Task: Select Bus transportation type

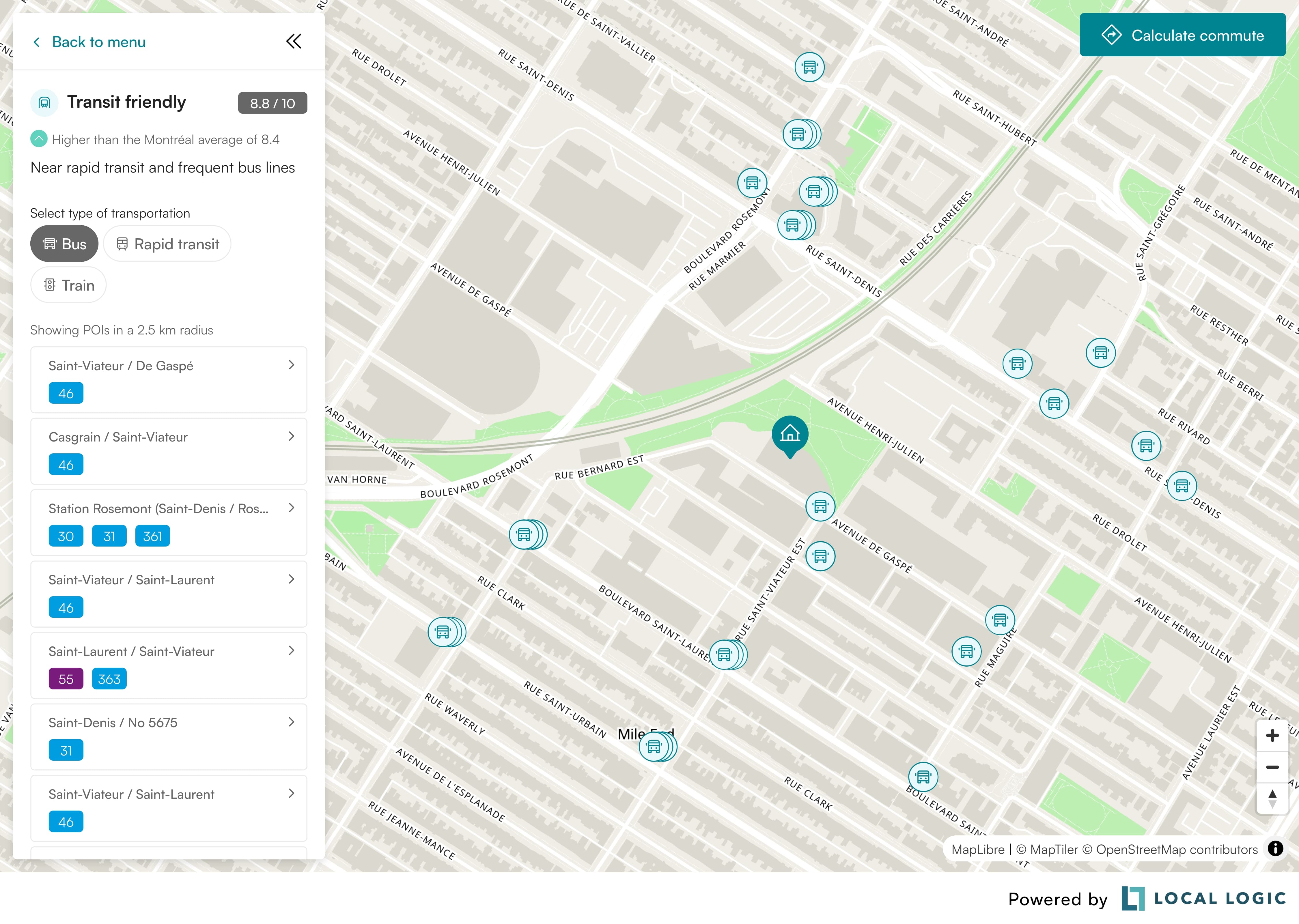Action: [64, 244]
